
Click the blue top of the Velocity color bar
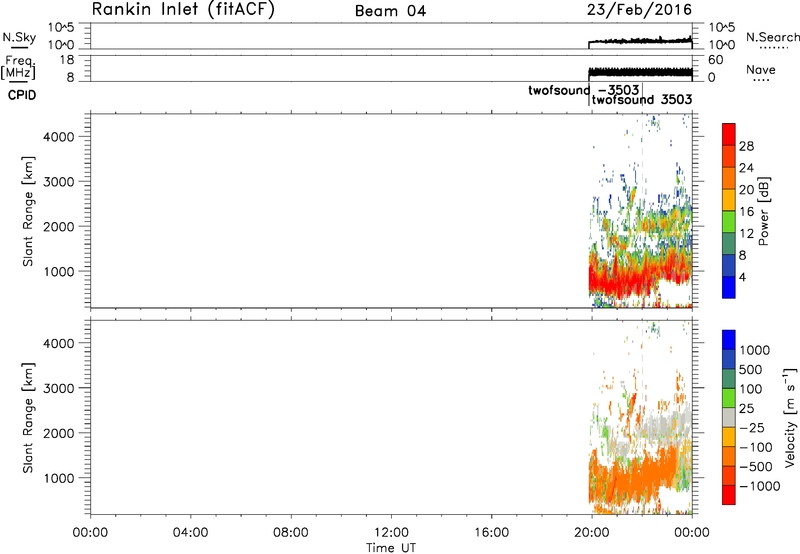(x=729, y=340)
